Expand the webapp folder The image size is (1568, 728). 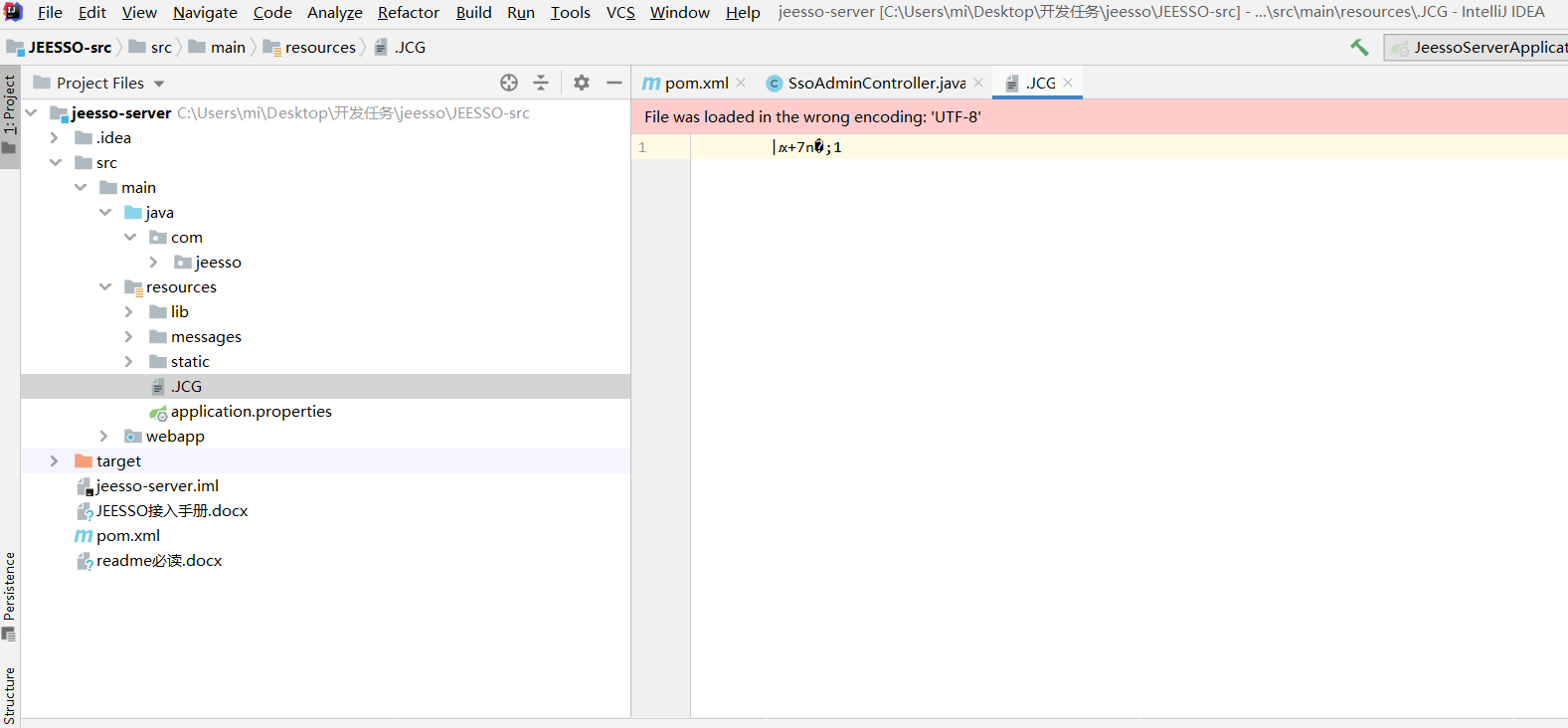(103, 437)
